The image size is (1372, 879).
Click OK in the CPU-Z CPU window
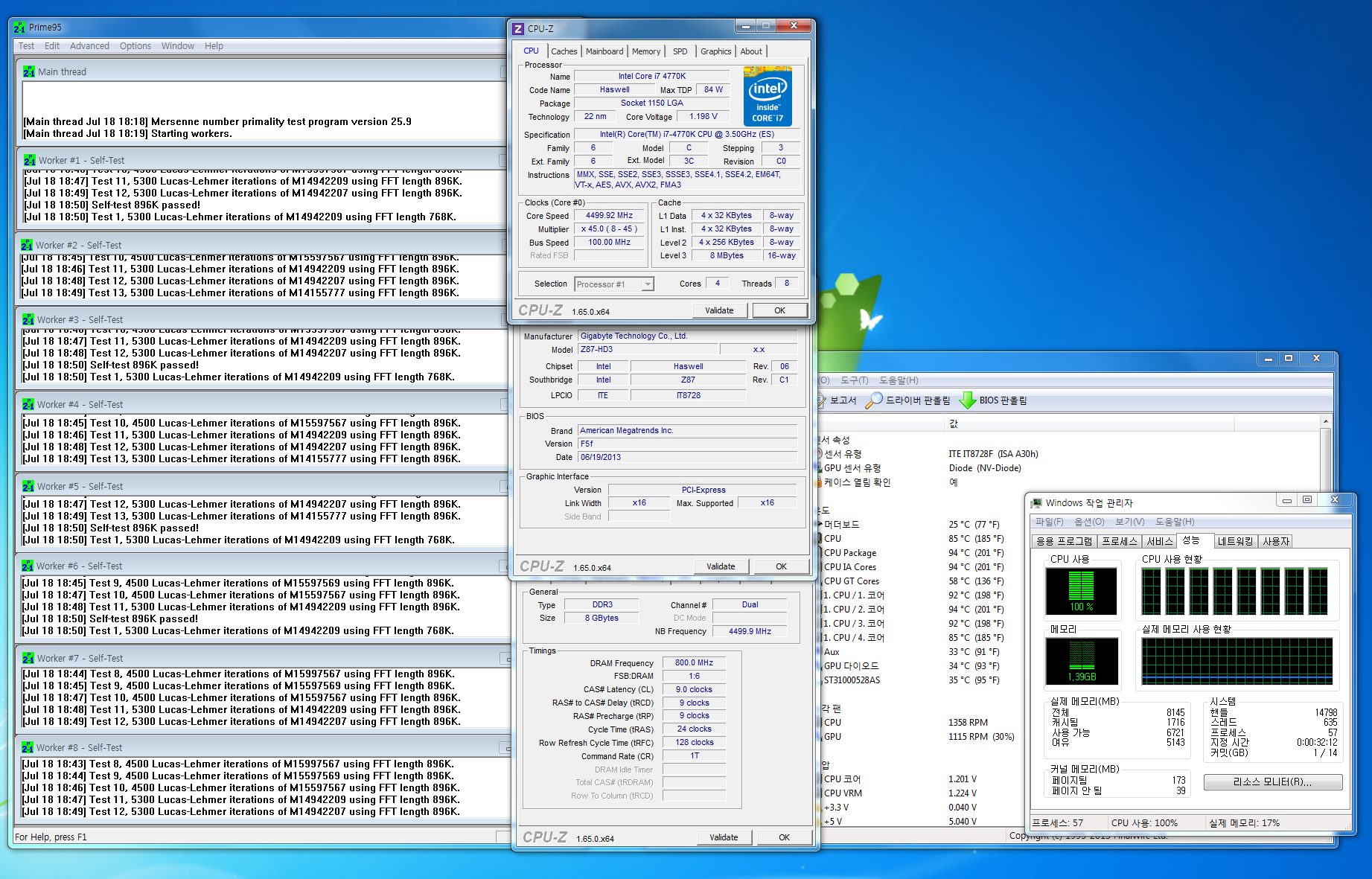(779, 310)
